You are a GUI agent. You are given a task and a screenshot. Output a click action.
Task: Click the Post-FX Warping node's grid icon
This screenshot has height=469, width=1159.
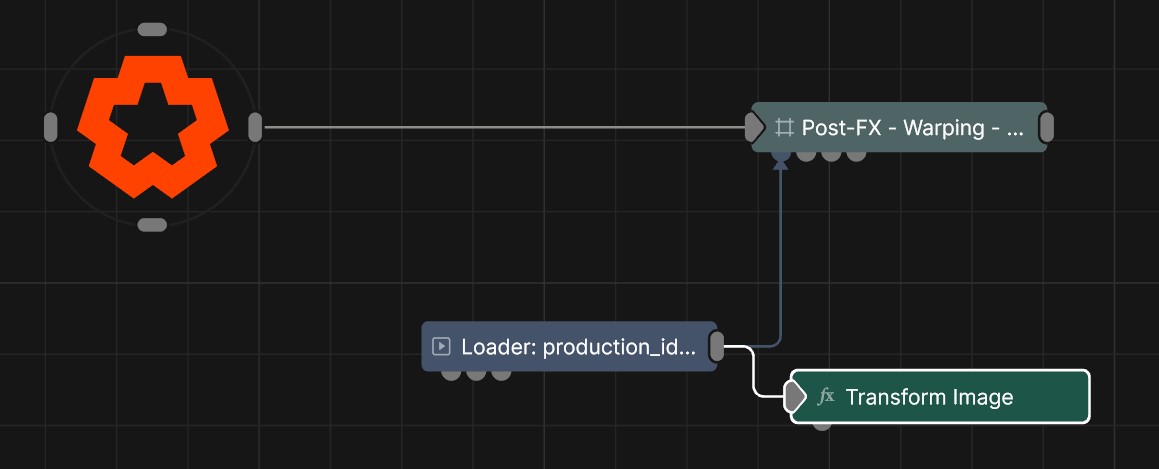coord(784,128)
